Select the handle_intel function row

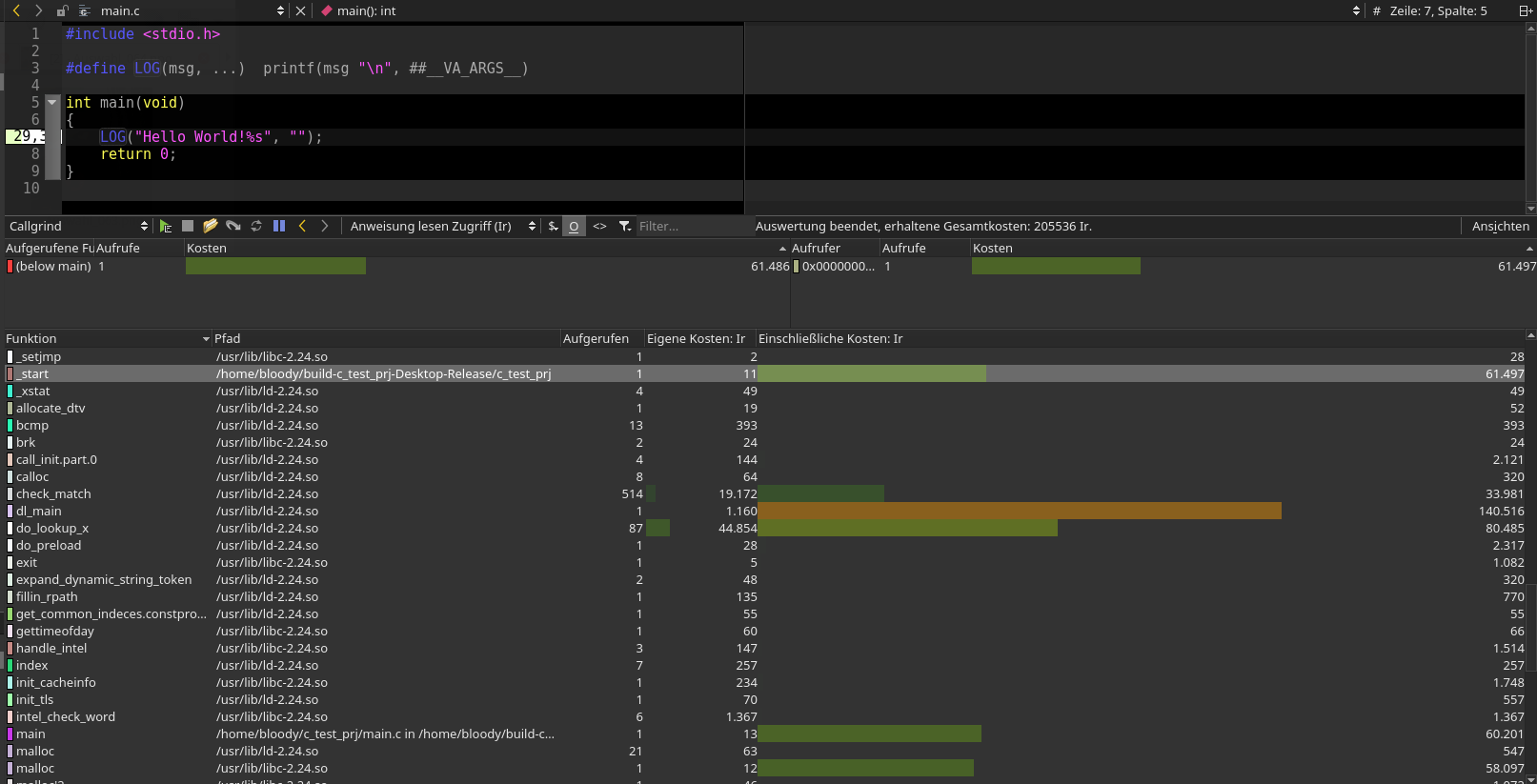(764, 648)
